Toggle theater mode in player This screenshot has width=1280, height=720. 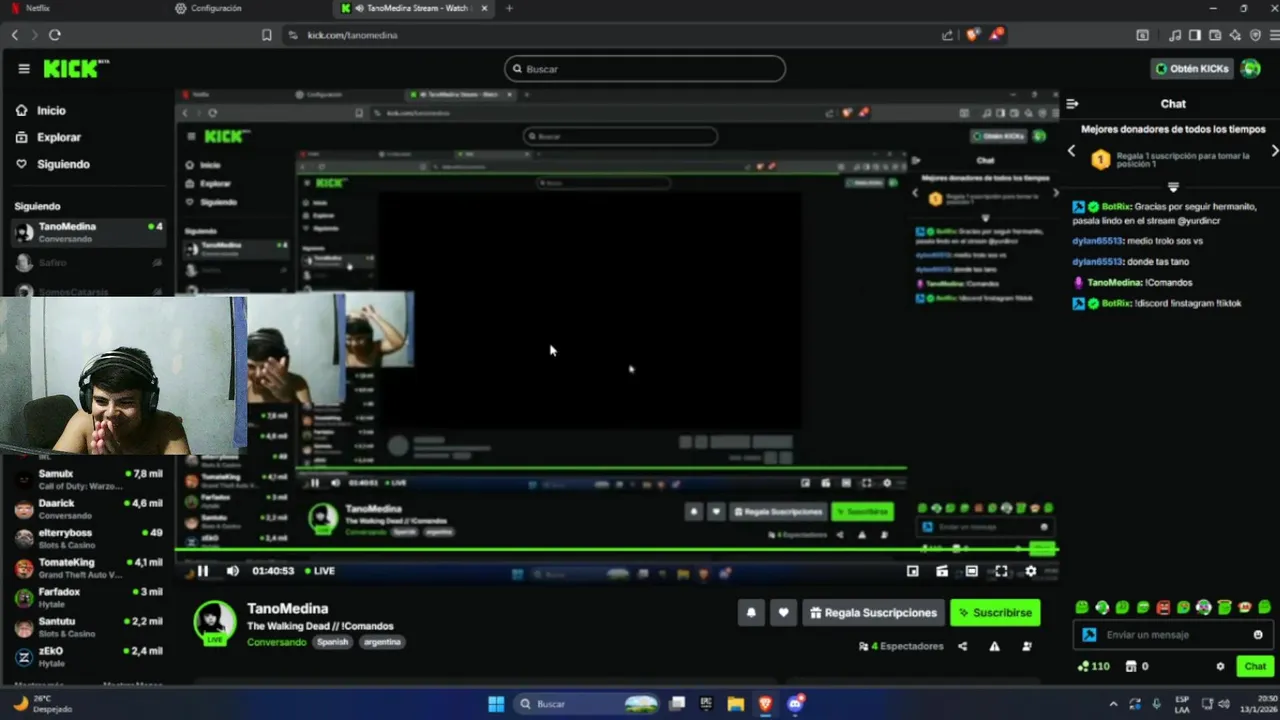tap(972, 571)
